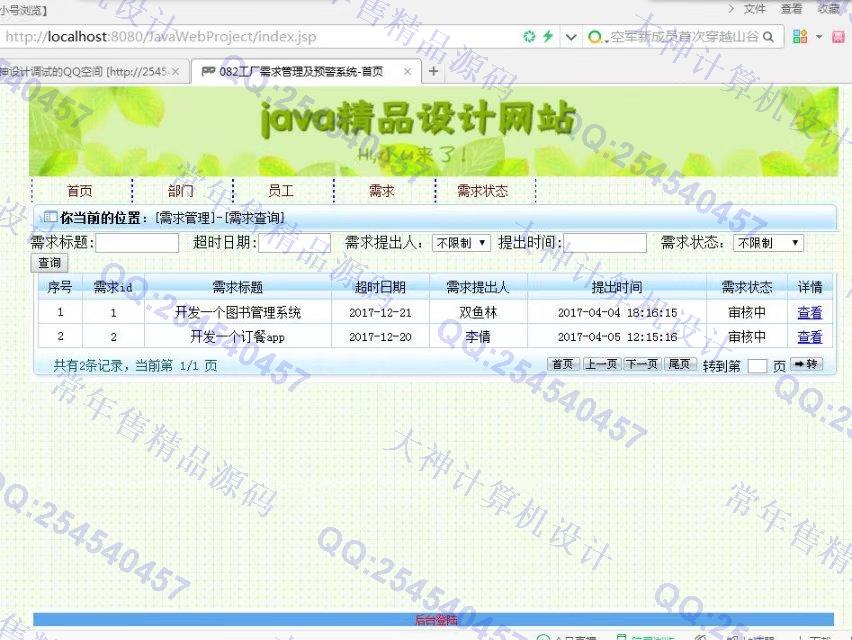The image size is (852, 640).
Task: Click the browser search box
Action: 682,36
